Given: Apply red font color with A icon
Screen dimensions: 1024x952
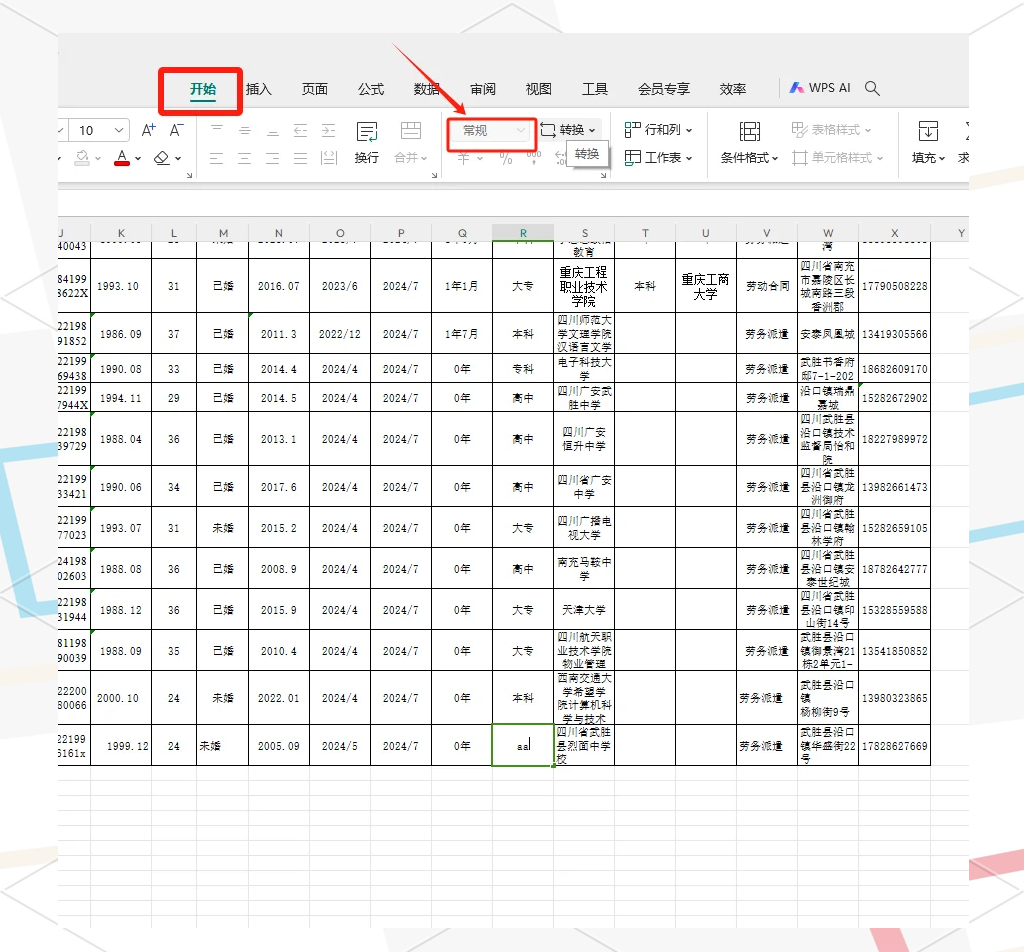Looking at the screenshot, I should pyautogui.click(x=122, y=157).
